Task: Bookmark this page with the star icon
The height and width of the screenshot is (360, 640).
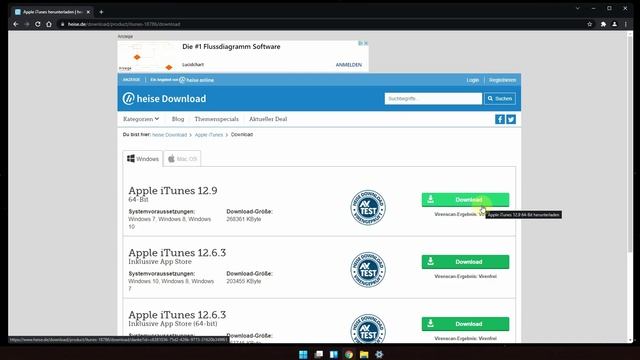Action: [x=589, y=24]
